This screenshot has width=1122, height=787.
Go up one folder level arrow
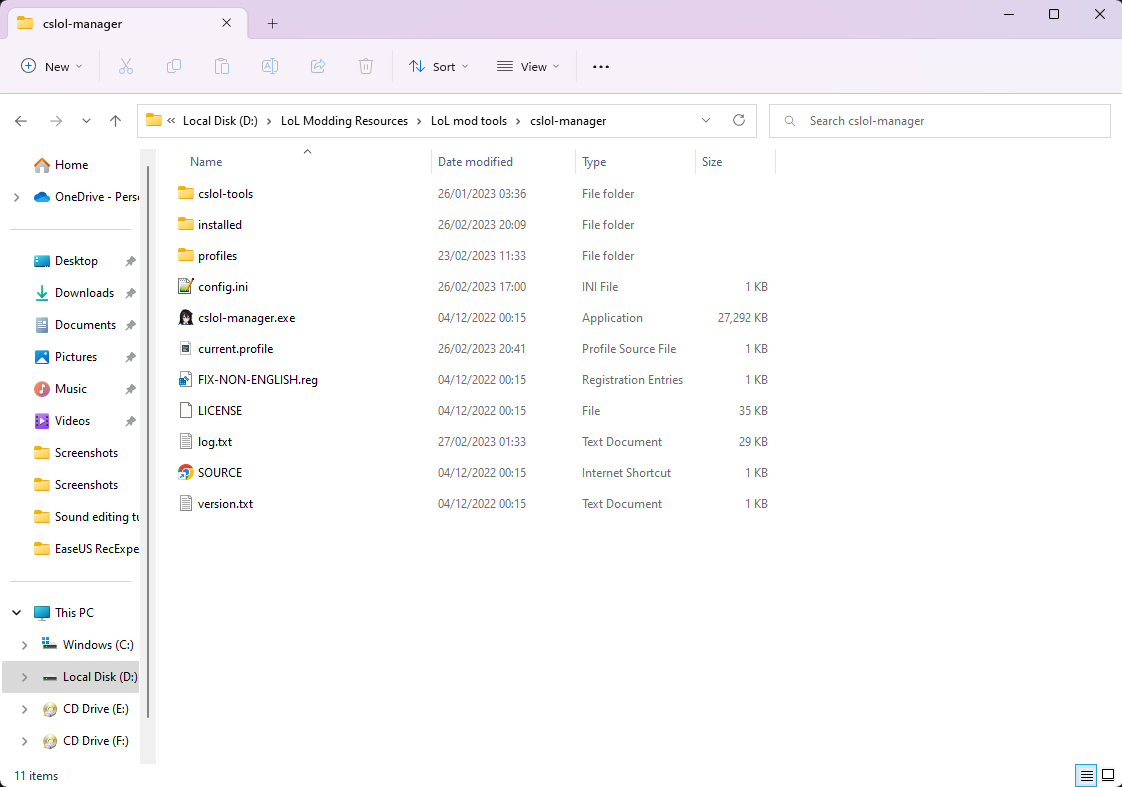(x=115, y=121)
